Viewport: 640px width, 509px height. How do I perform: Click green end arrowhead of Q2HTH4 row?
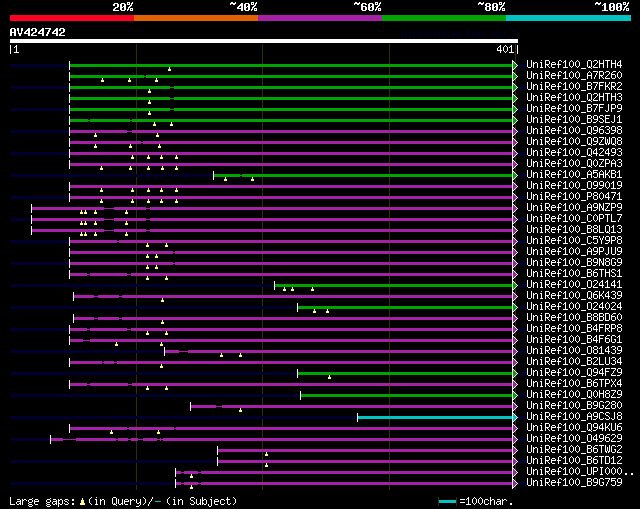coord(515,65)
